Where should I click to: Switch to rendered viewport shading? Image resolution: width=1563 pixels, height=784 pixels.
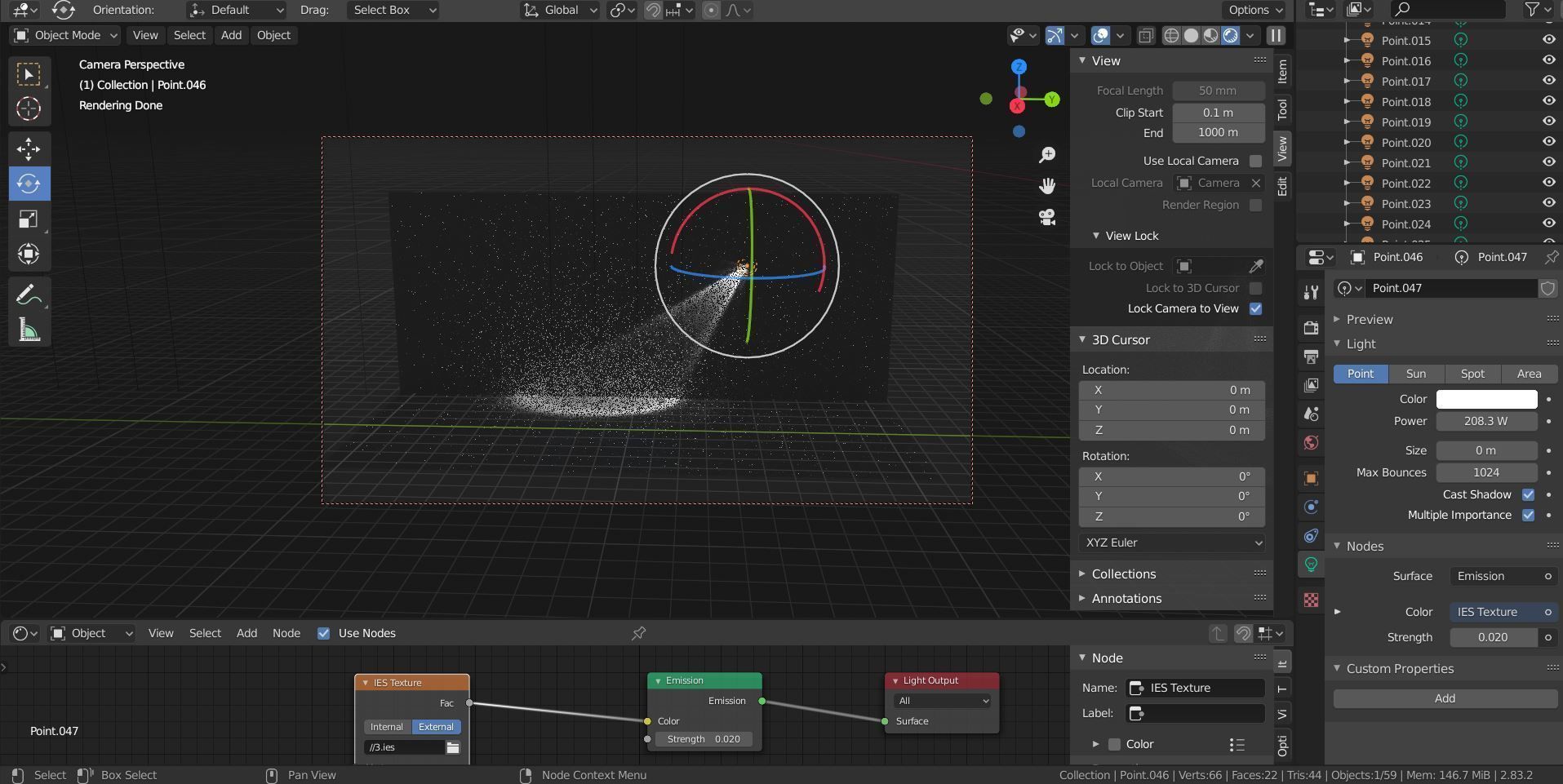tap(1230, 35)
